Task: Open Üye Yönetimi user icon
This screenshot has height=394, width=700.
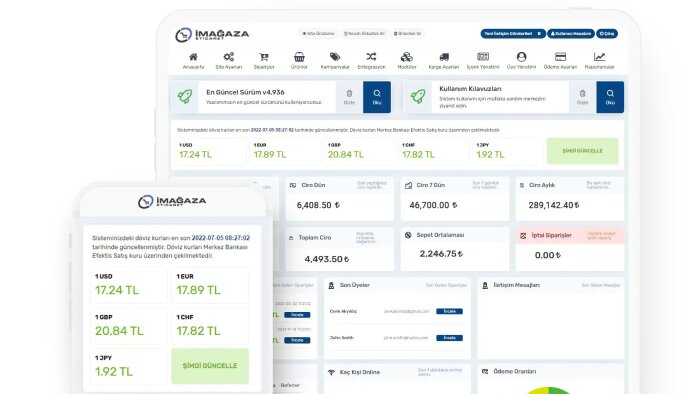Action: (x=521, y=57)
